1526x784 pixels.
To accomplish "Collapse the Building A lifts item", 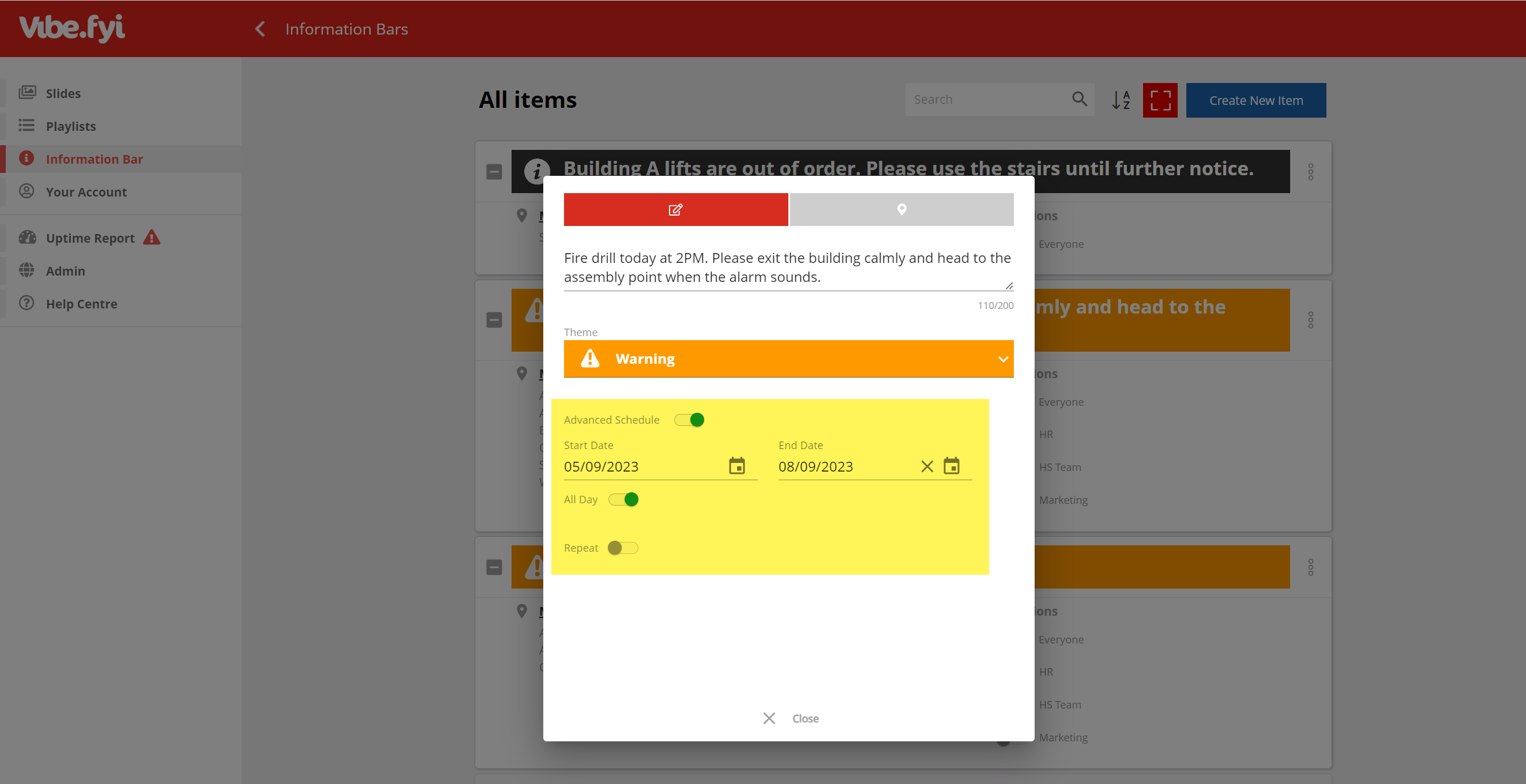I will coord(494,172).
